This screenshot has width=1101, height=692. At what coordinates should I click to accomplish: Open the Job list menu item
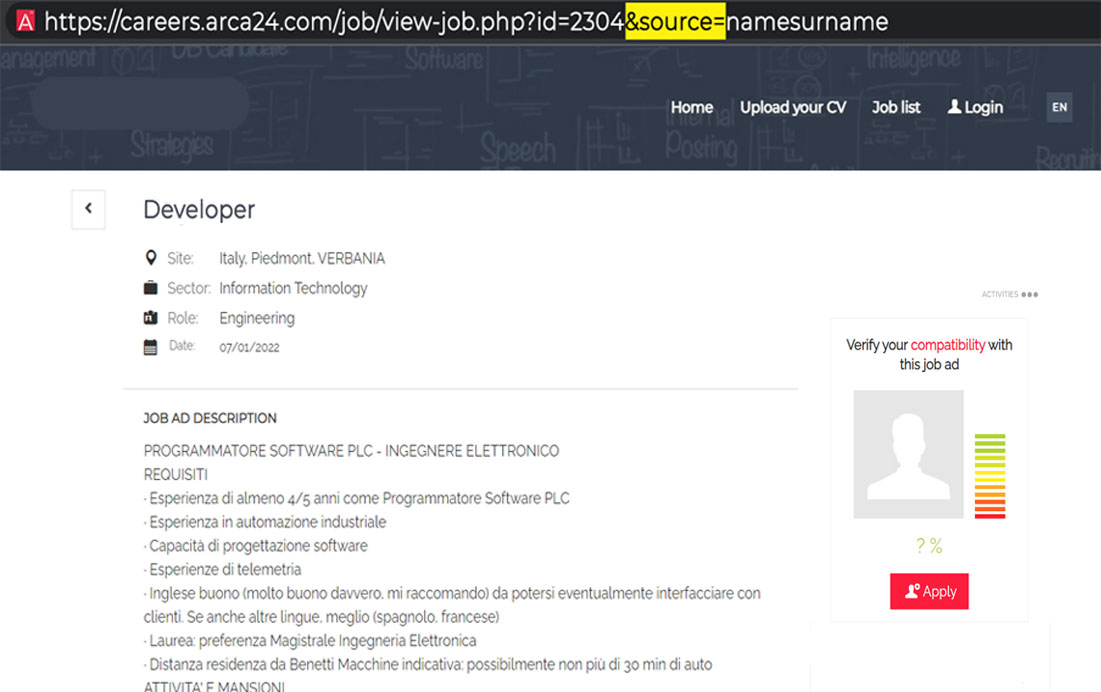click(x=896, y=107)
